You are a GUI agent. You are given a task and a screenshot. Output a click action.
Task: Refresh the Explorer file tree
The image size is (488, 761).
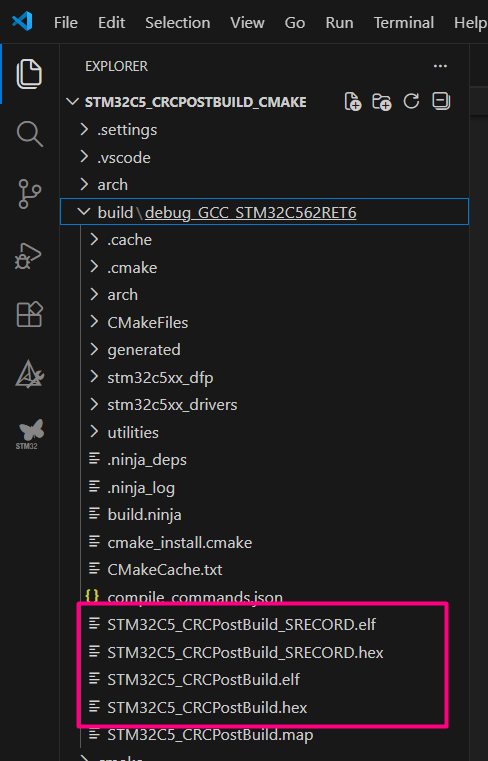point(411,101)
